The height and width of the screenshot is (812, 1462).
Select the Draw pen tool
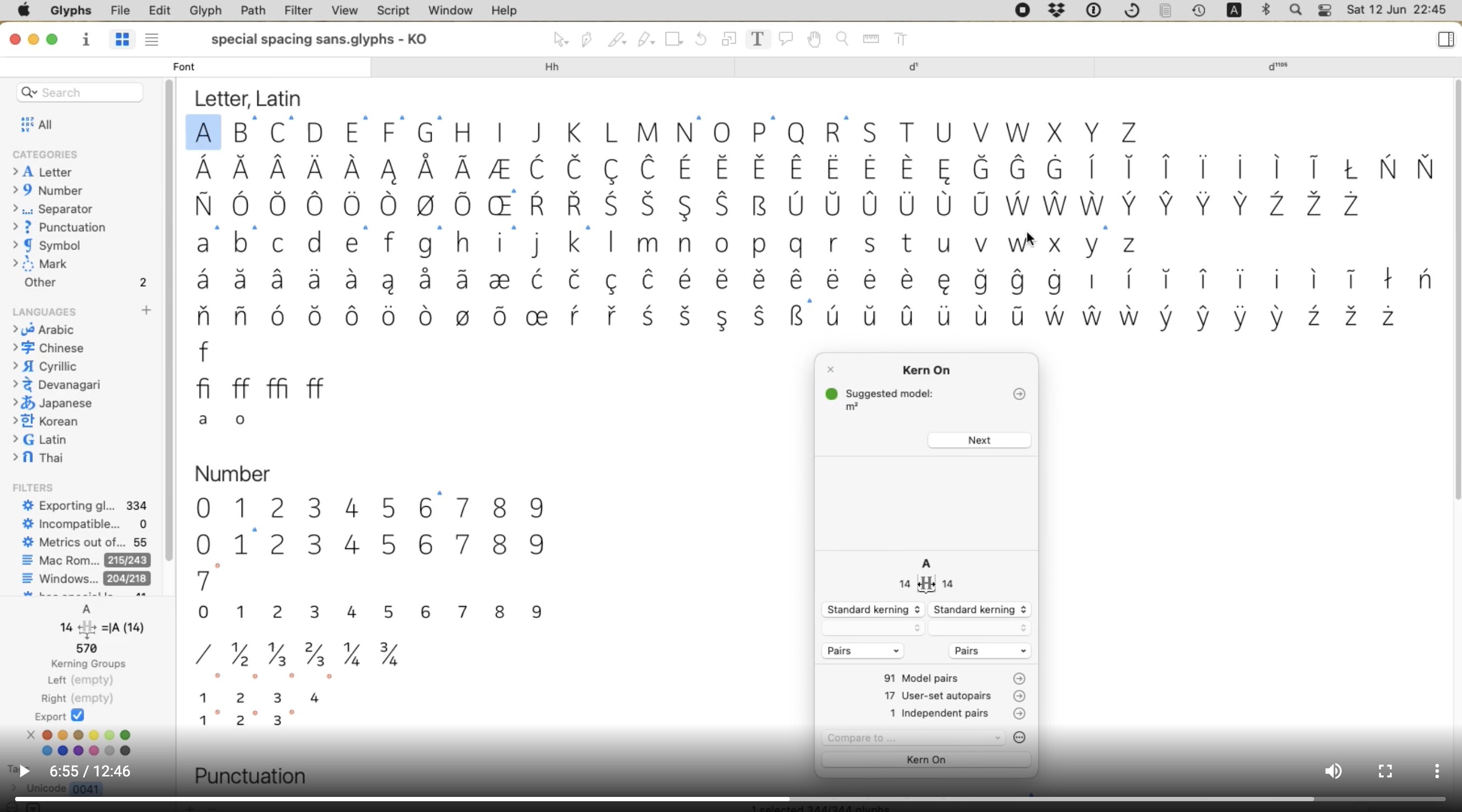pyautogui.click(x=588, y=39)
